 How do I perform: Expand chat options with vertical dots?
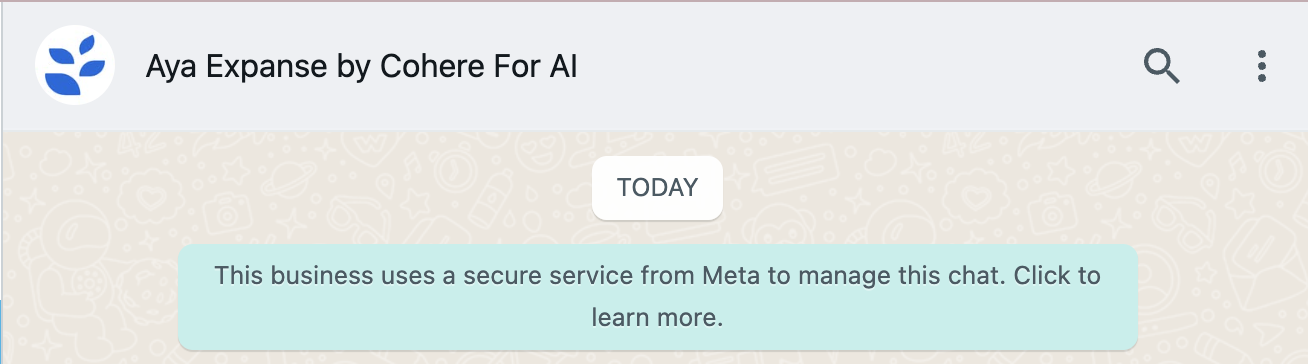pos(1262,66)
